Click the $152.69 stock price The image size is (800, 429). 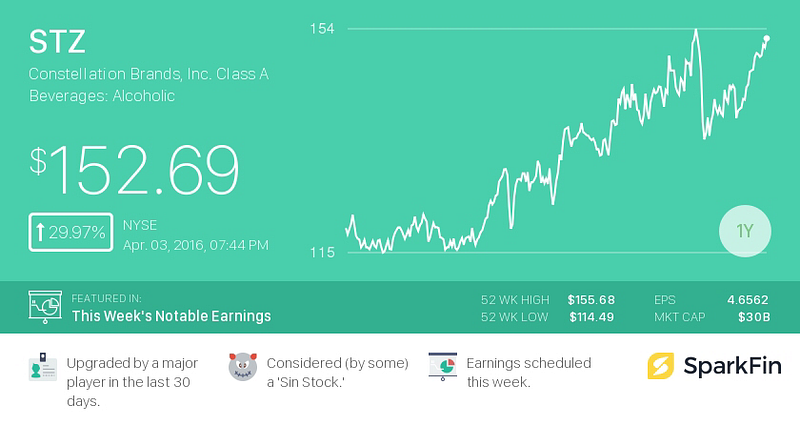pos(134,170)
